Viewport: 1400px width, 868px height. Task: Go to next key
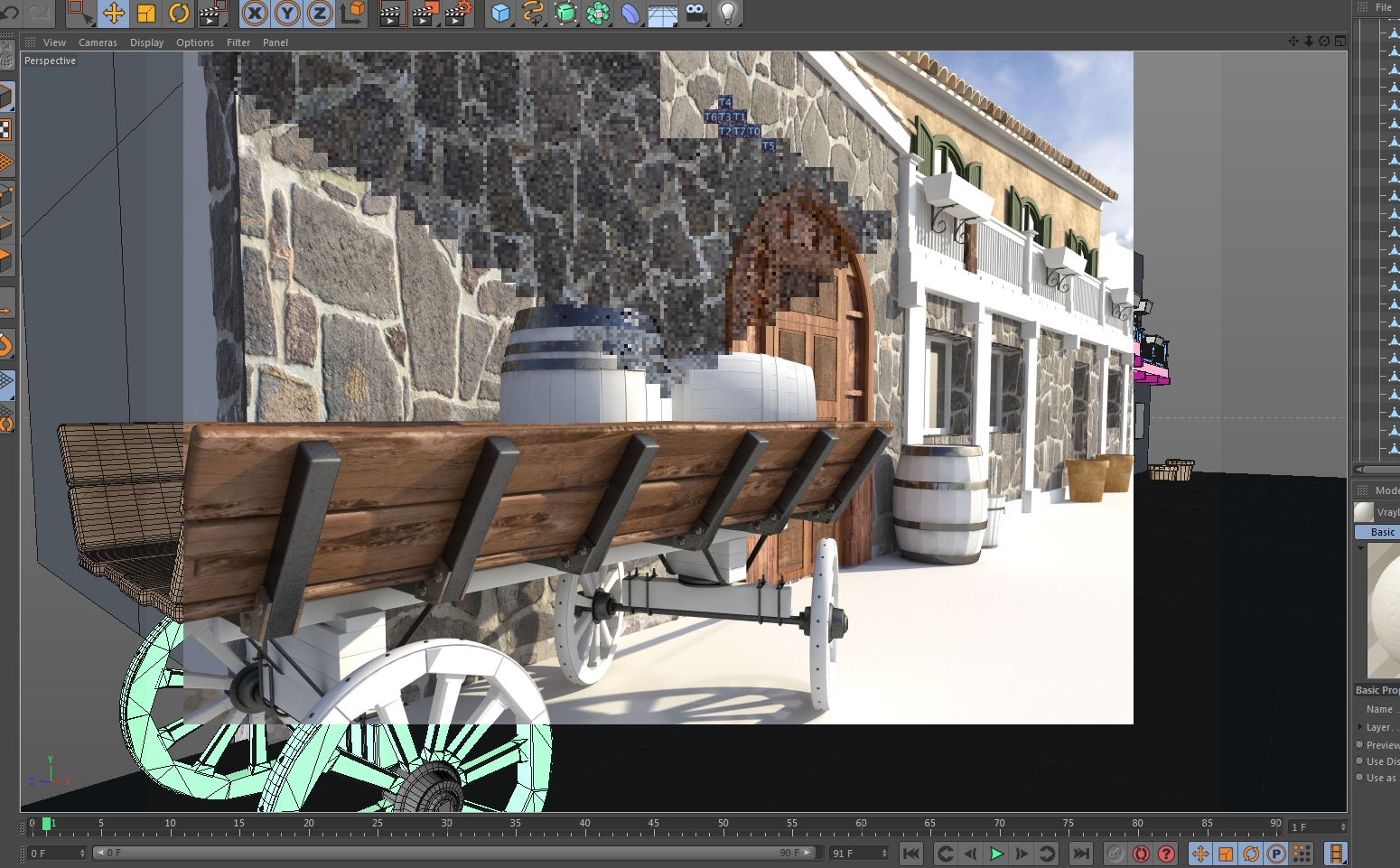[1047, 854]
